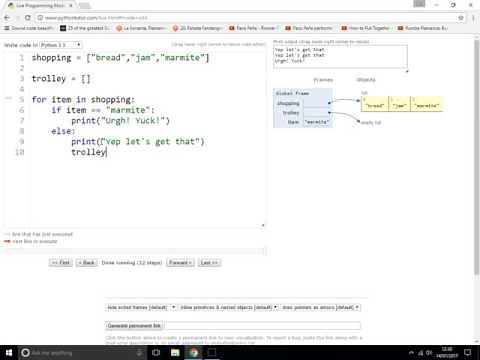Open the Windows Action Center notifications
This screenshot has width=480, height=360.
point(468,353)
